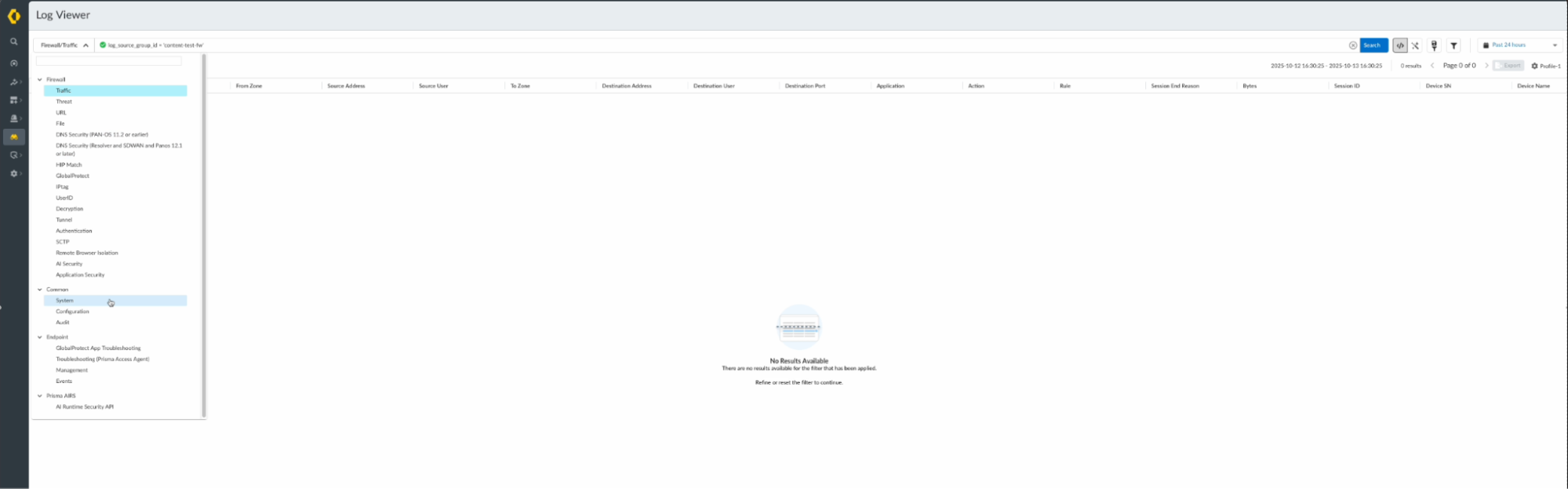
Task: Click the Device Name column header
Action: pos(1533,86)
